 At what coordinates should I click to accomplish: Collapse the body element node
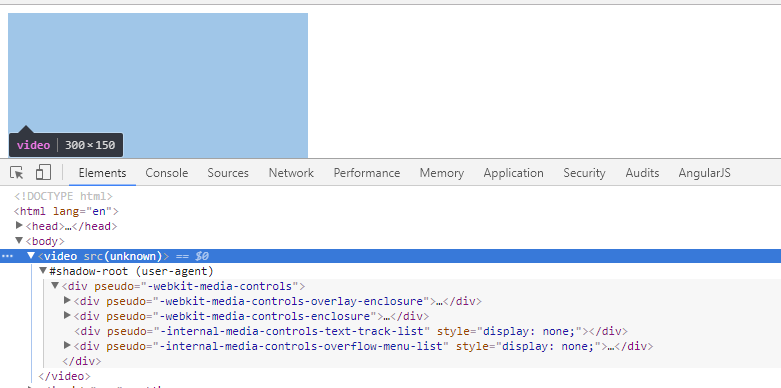click(x=19, y=241)
